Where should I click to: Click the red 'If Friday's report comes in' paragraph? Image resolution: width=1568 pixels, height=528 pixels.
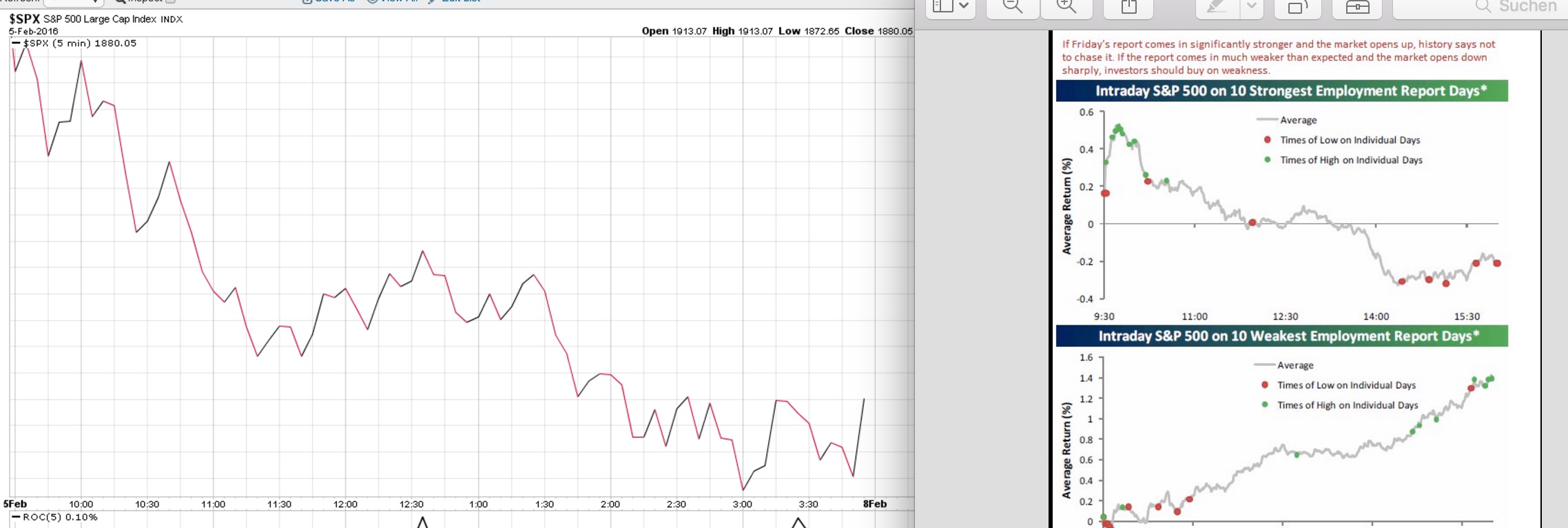(1279, 57)
